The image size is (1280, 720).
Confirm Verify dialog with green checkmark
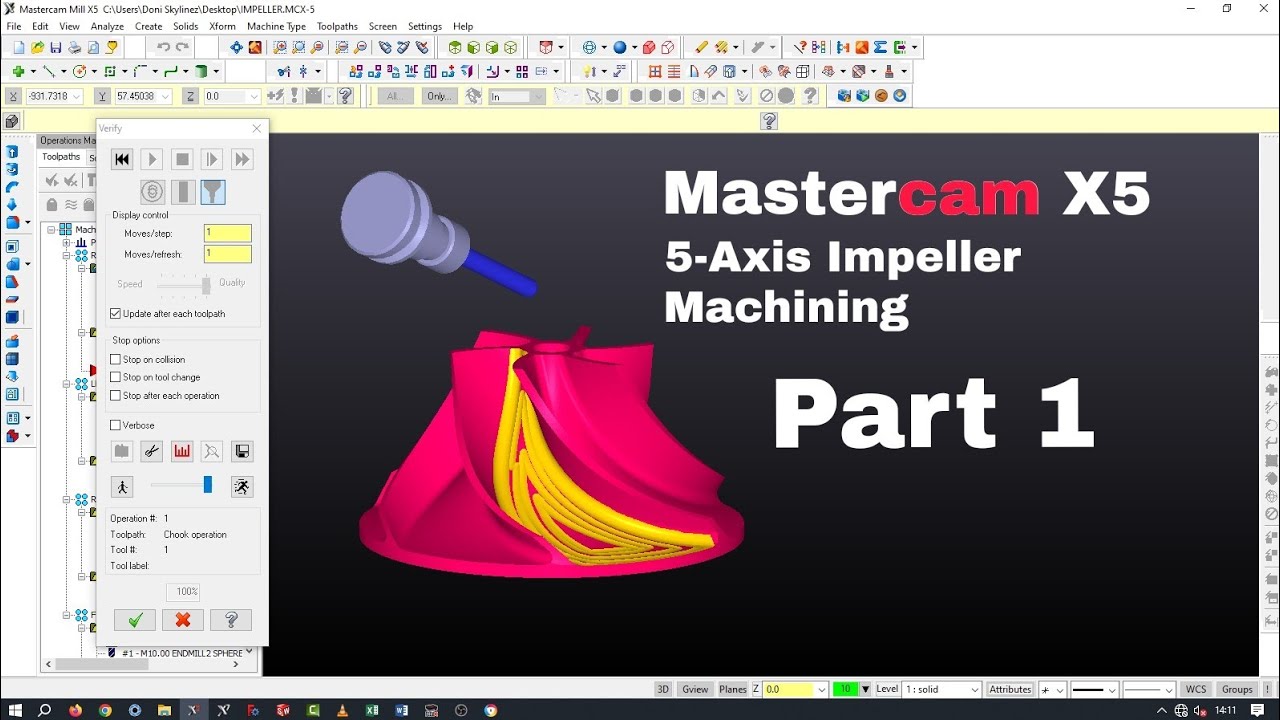[x=135, y=620]
